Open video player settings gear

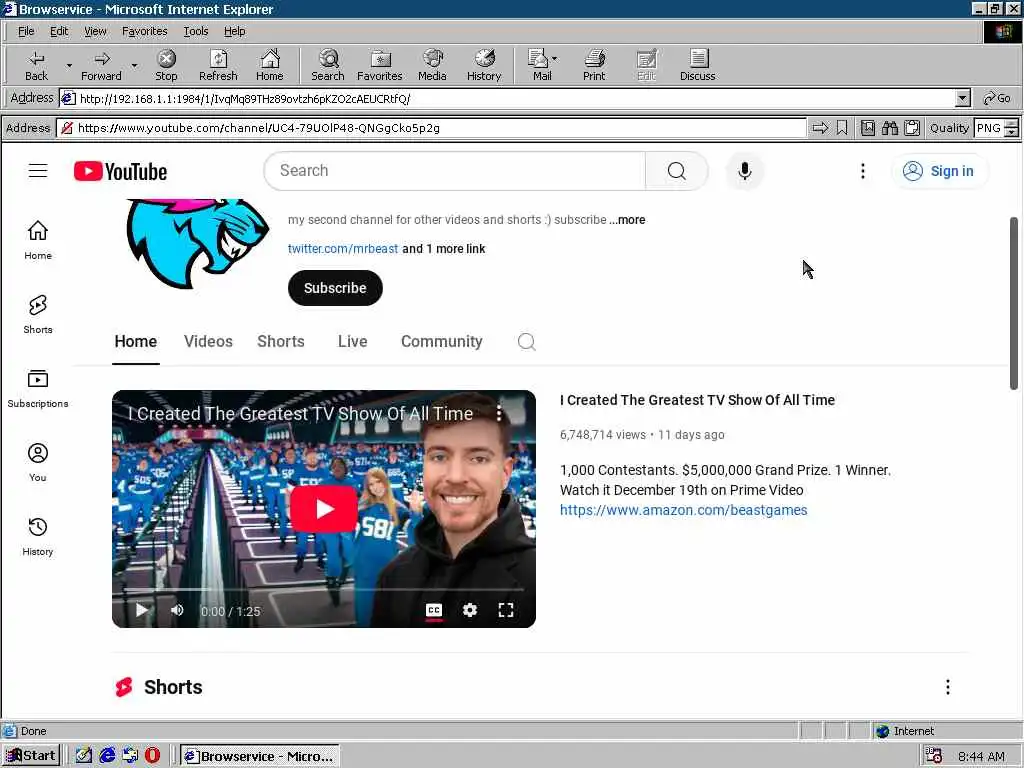pos(470,610)
